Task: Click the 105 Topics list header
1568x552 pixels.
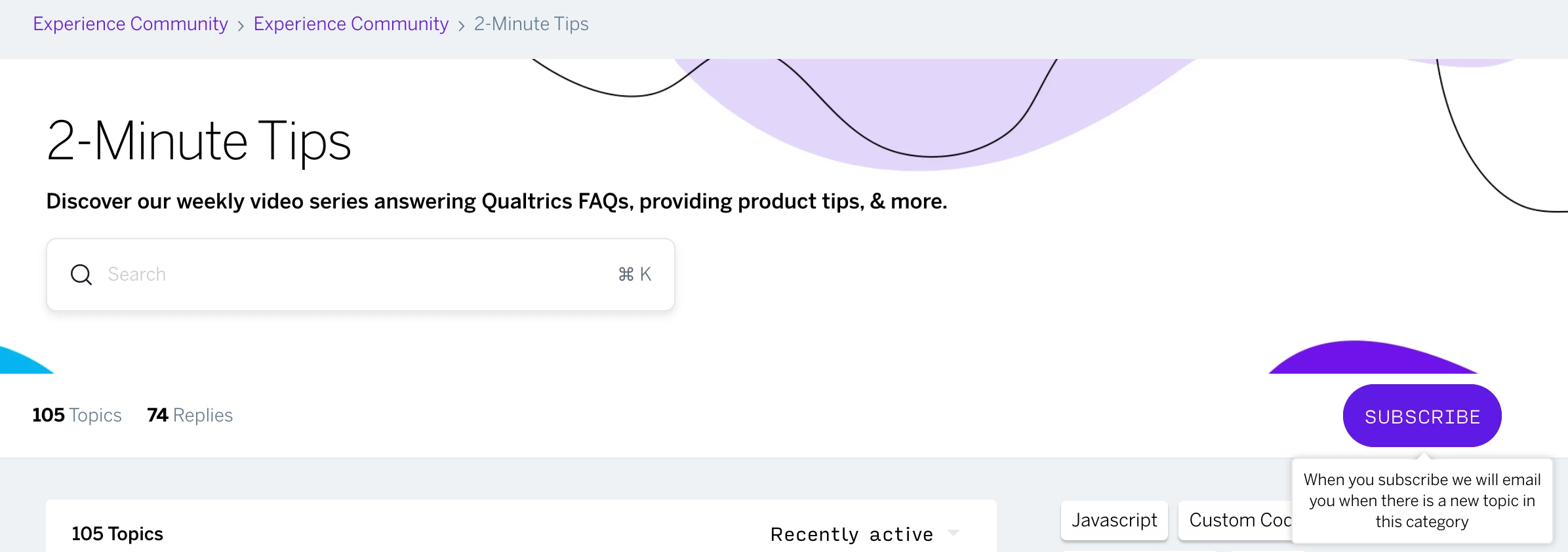Action: click(117, 534)
